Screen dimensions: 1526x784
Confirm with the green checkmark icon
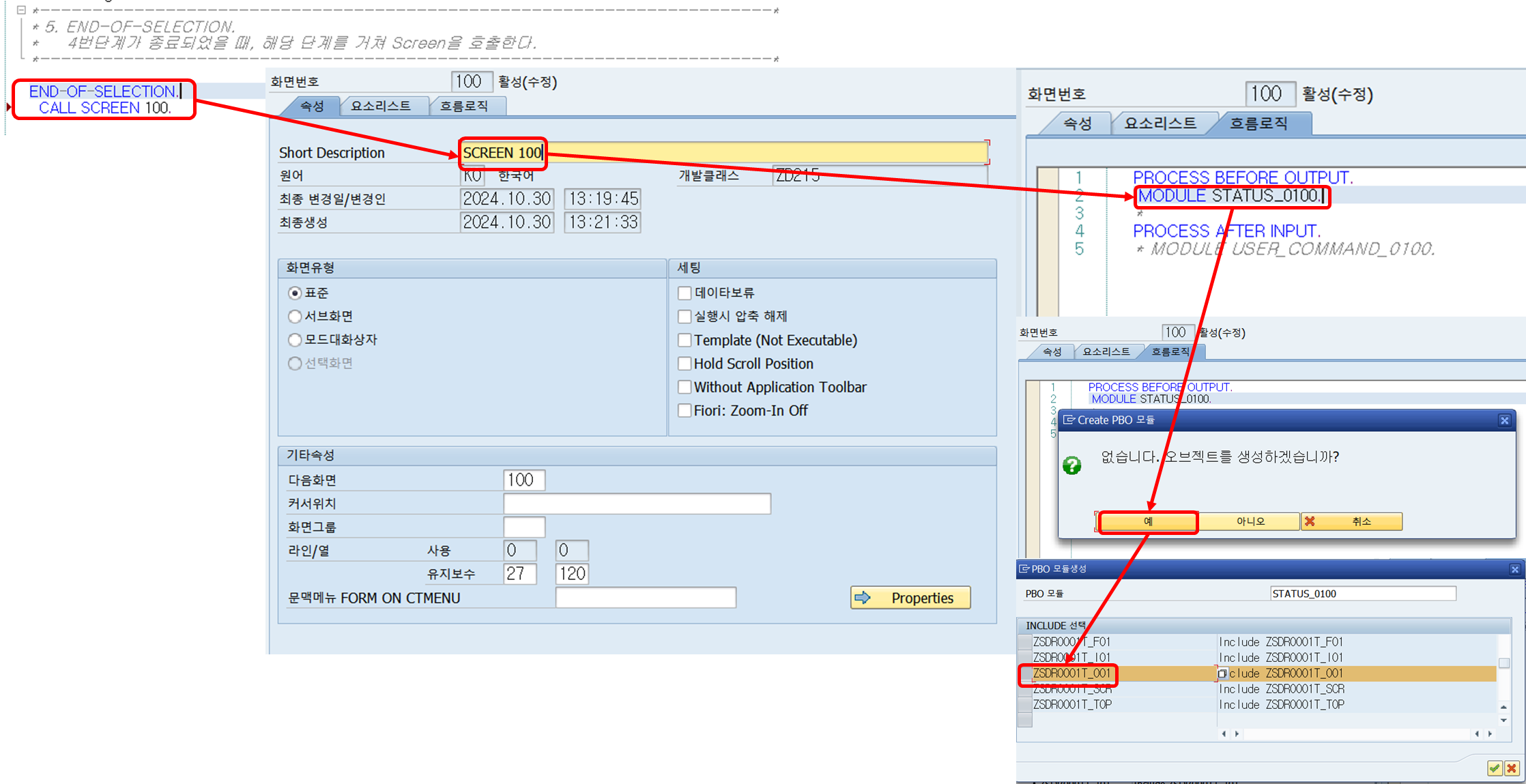pos(1495,768)
